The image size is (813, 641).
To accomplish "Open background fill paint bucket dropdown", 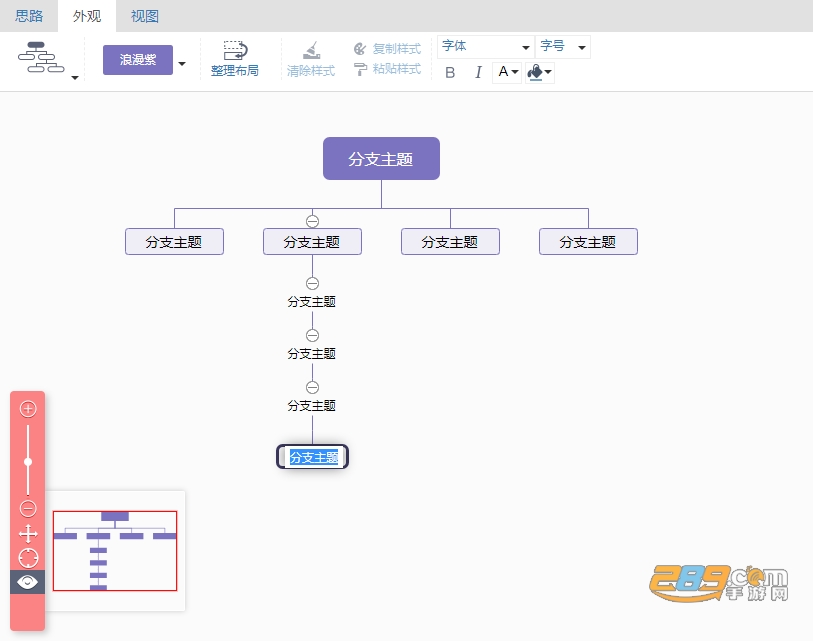I will [x=540, y=72].
